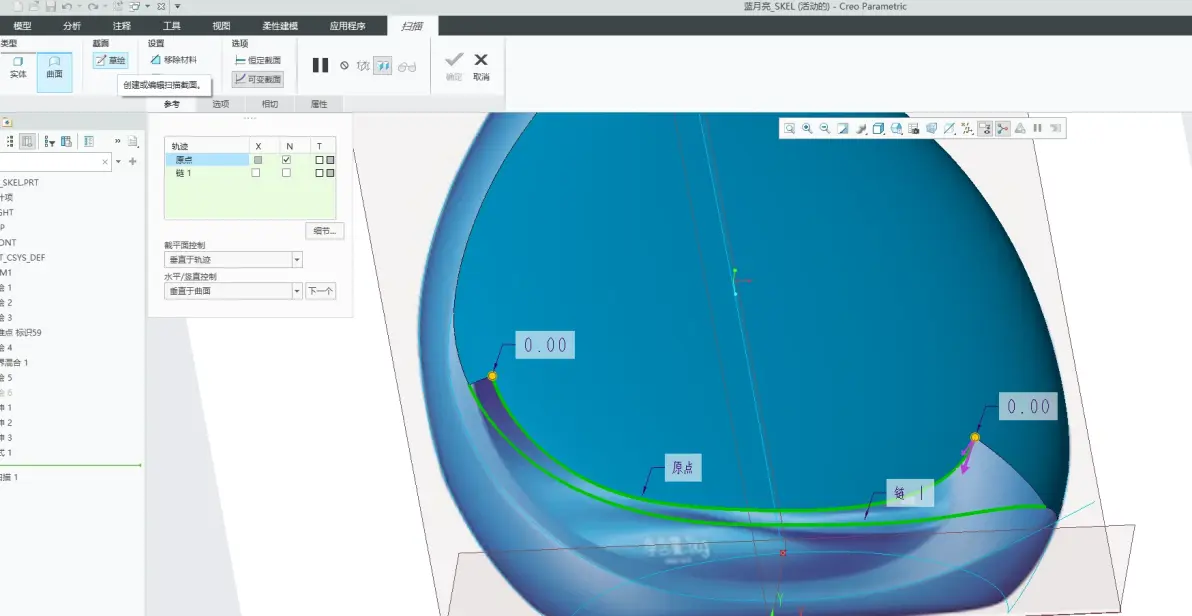
Task: Click the glasses preview icon
Action: point(407,66)
